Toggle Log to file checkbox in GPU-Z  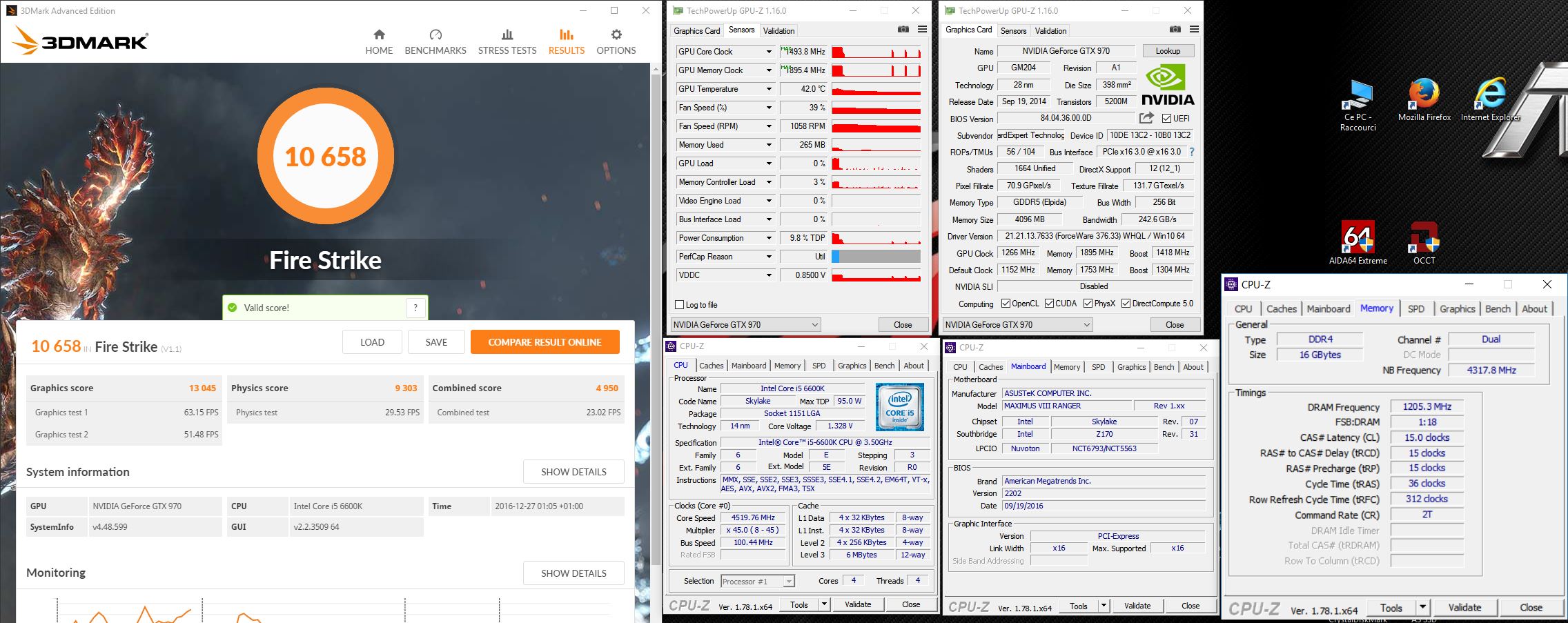(679, 305)
